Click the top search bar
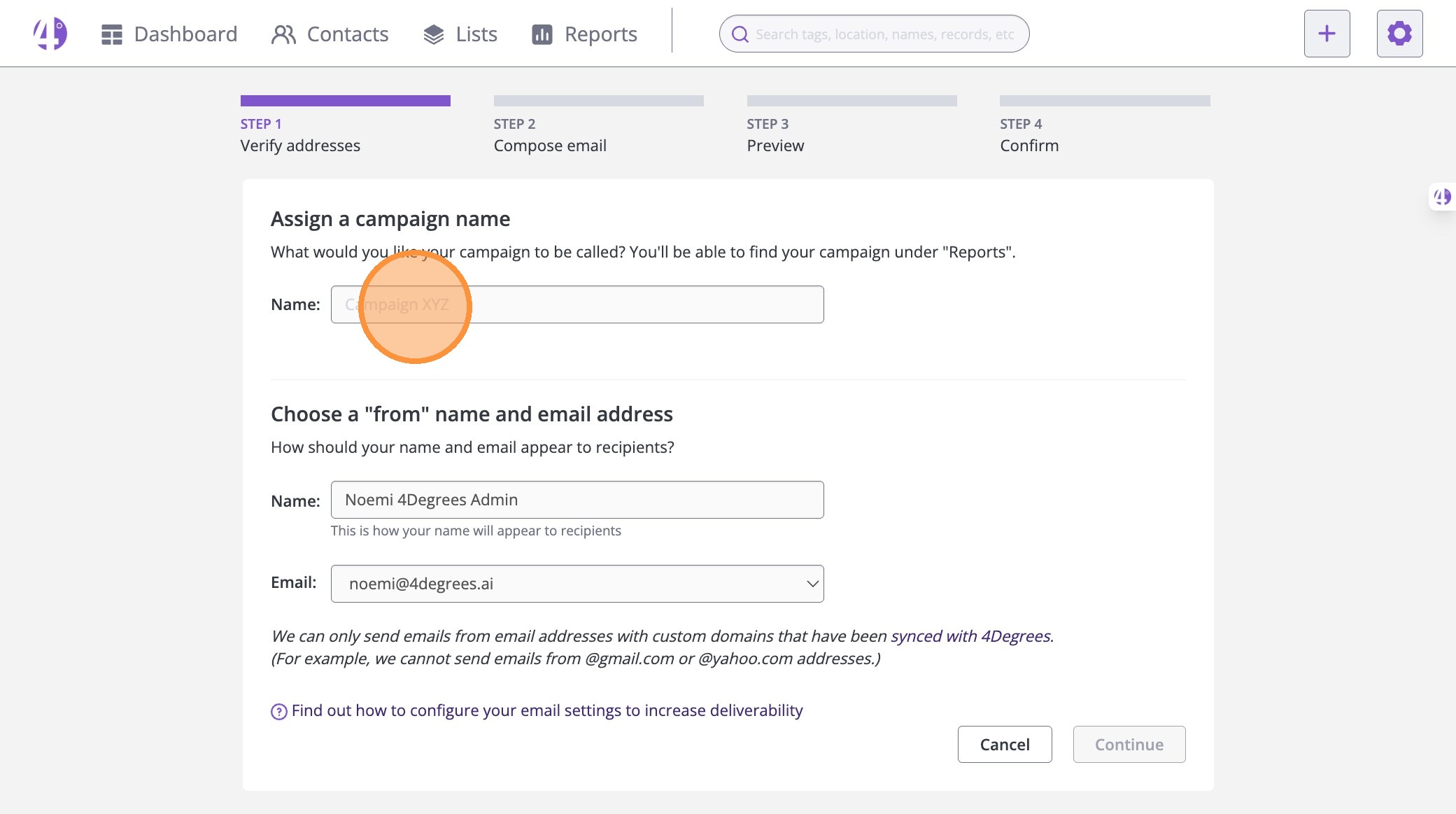 (884, 34)
